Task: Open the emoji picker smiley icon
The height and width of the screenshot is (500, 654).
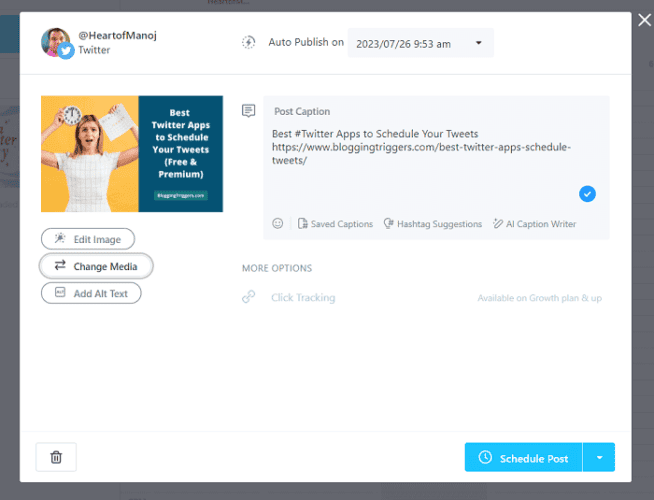Action: pyautogui.click(x=277, y=224)
